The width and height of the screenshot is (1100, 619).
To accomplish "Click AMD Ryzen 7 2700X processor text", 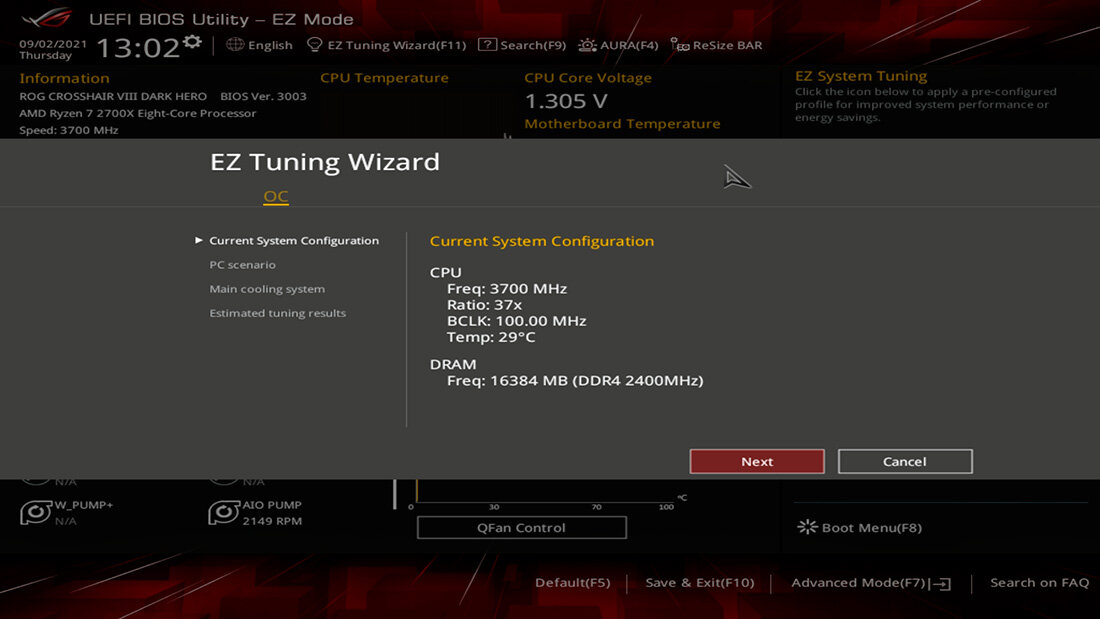I will coord(138,113).
